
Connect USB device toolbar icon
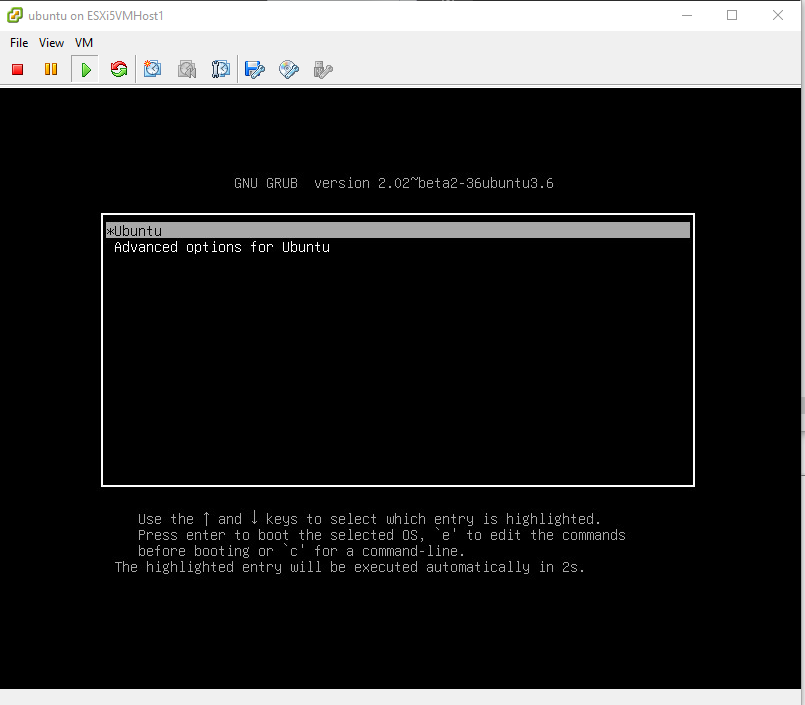coord(323,69)
